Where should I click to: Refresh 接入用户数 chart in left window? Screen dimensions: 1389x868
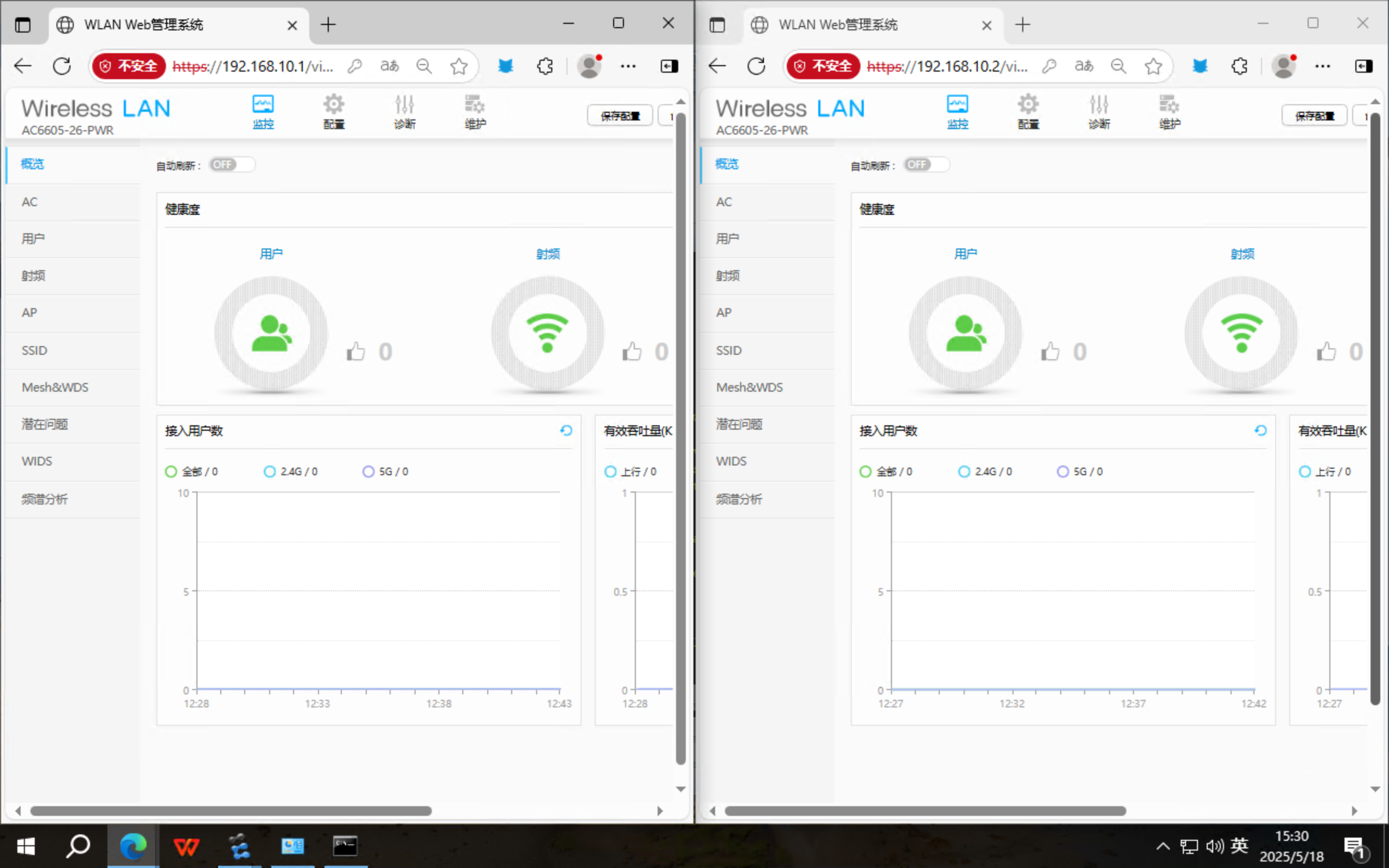tap(566, 431)
